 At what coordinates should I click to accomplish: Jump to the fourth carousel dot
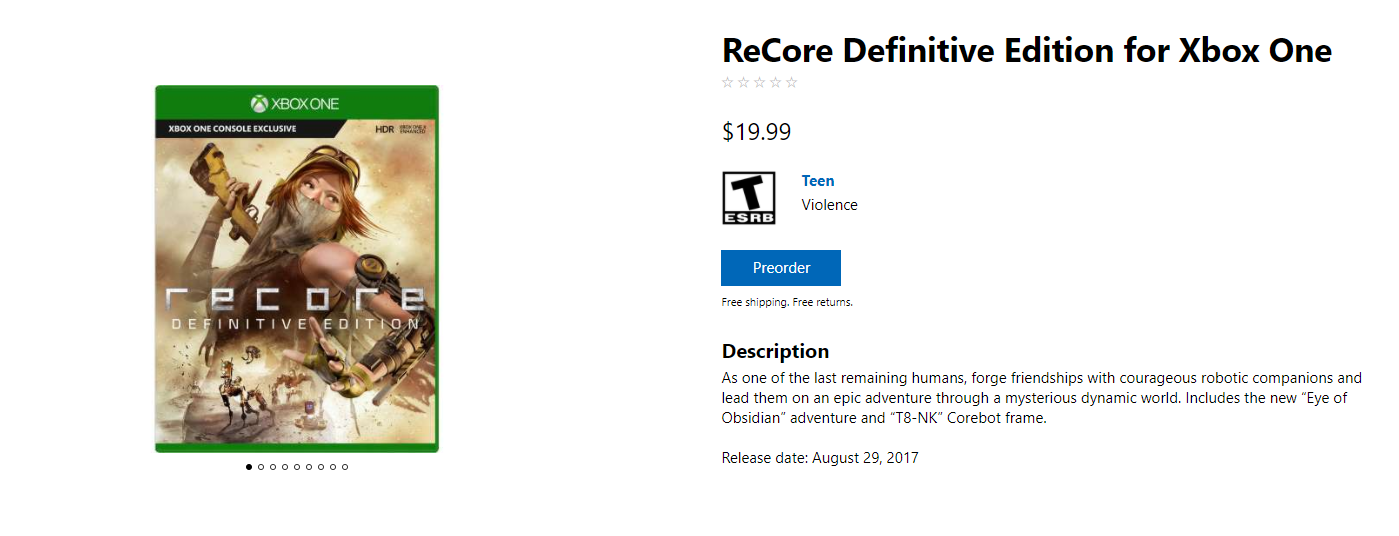click(285, 467)
